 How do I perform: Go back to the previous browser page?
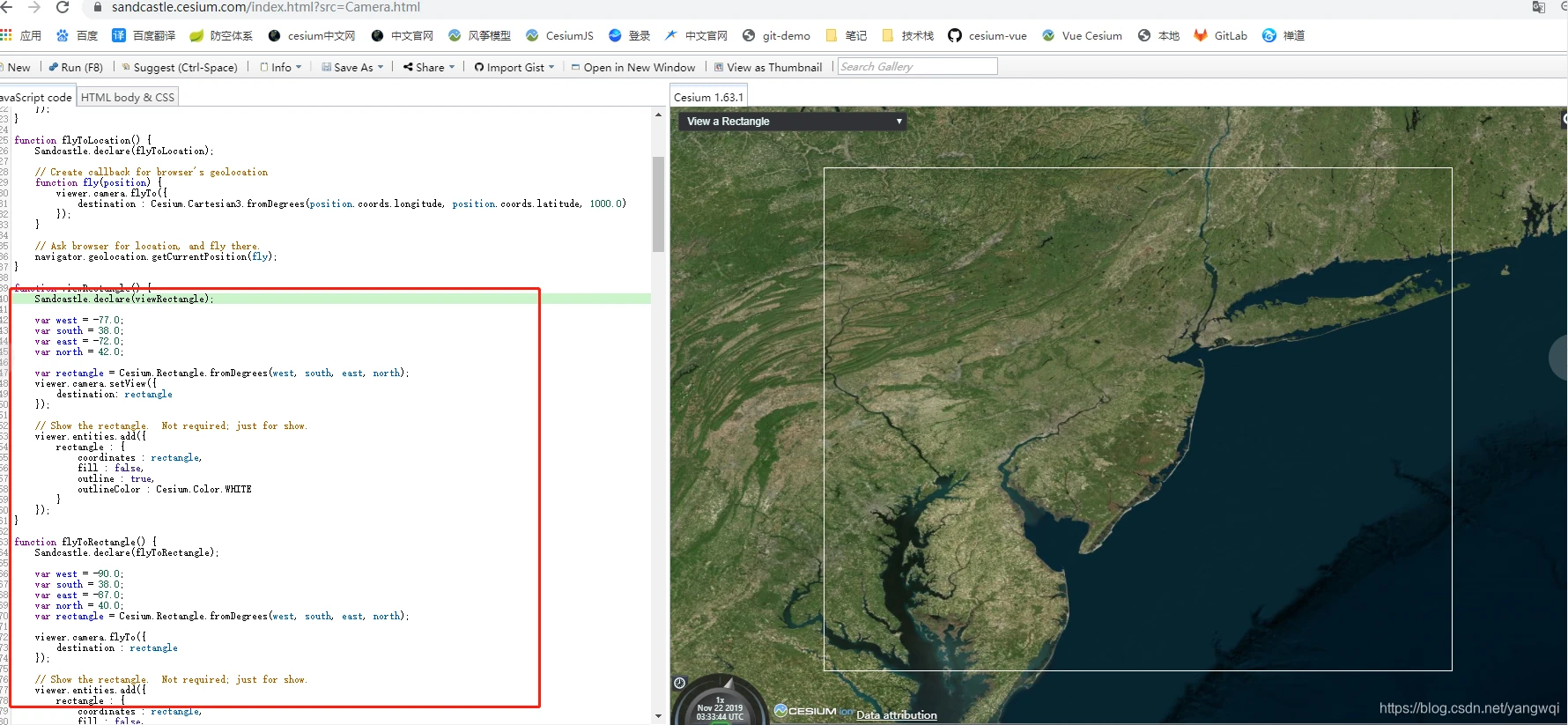6,7
